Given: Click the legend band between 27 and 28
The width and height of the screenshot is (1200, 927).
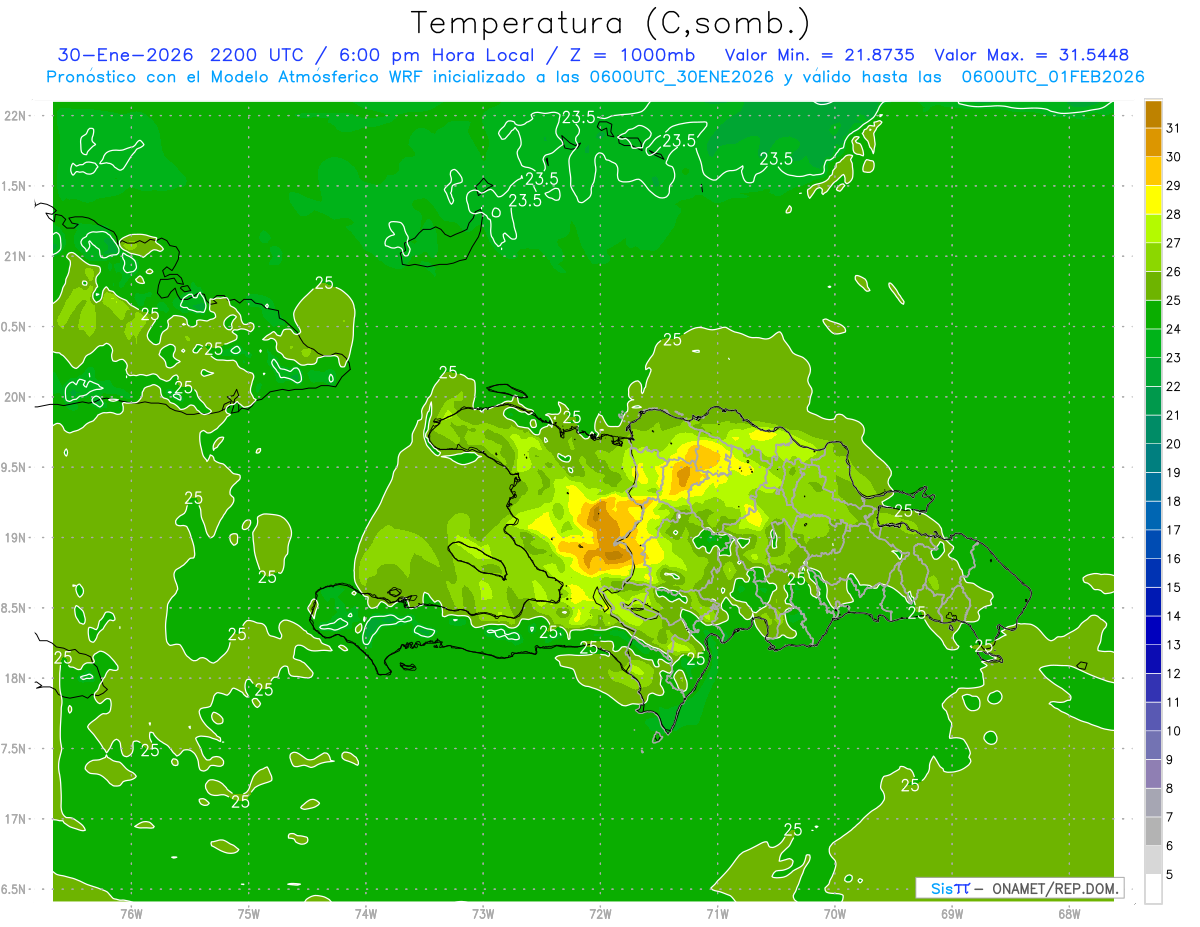Looking at the screenshot, I should pyautogui.click(x=1154, y=228).
